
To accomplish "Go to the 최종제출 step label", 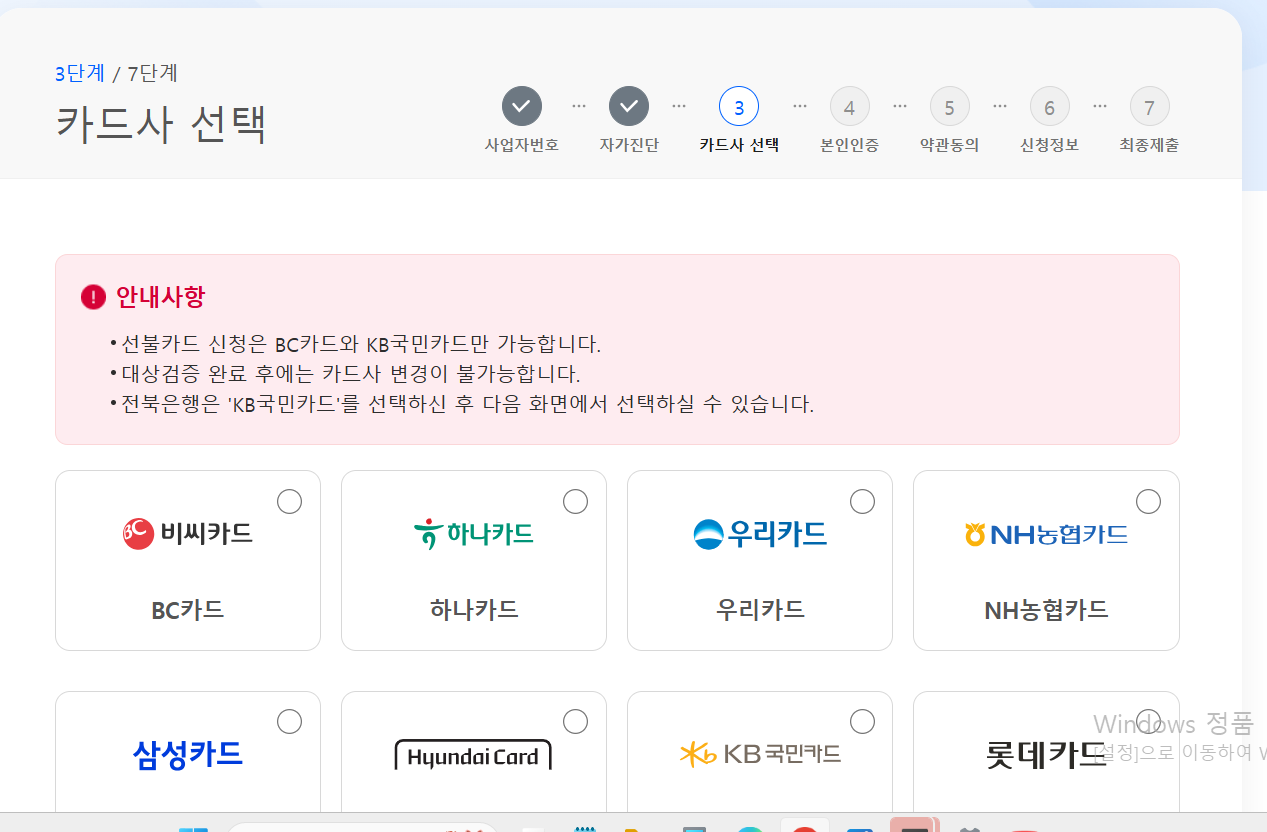I will point(1149,145).
